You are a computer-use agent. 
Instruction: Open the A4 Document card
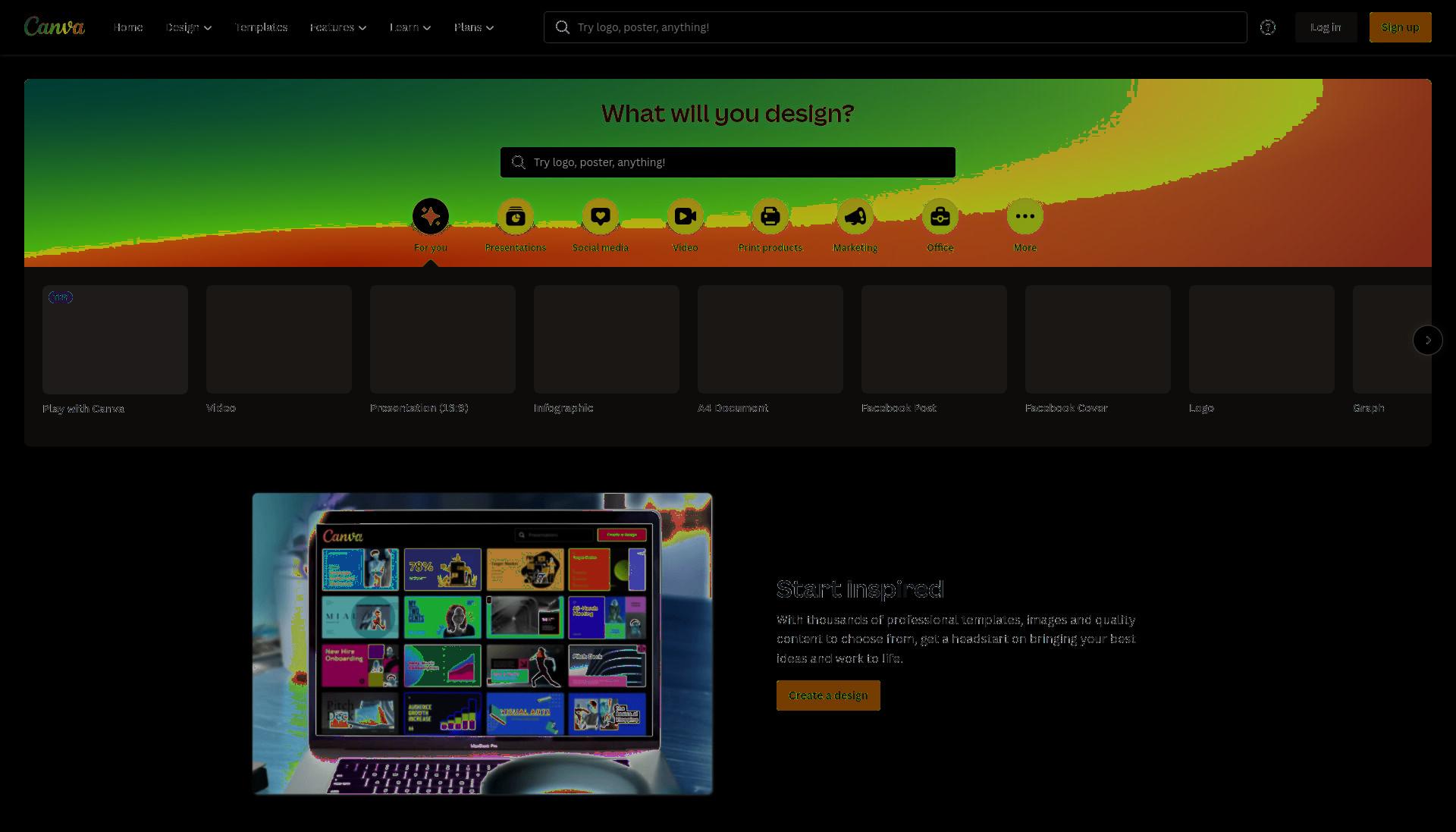[x=770, y=339]
